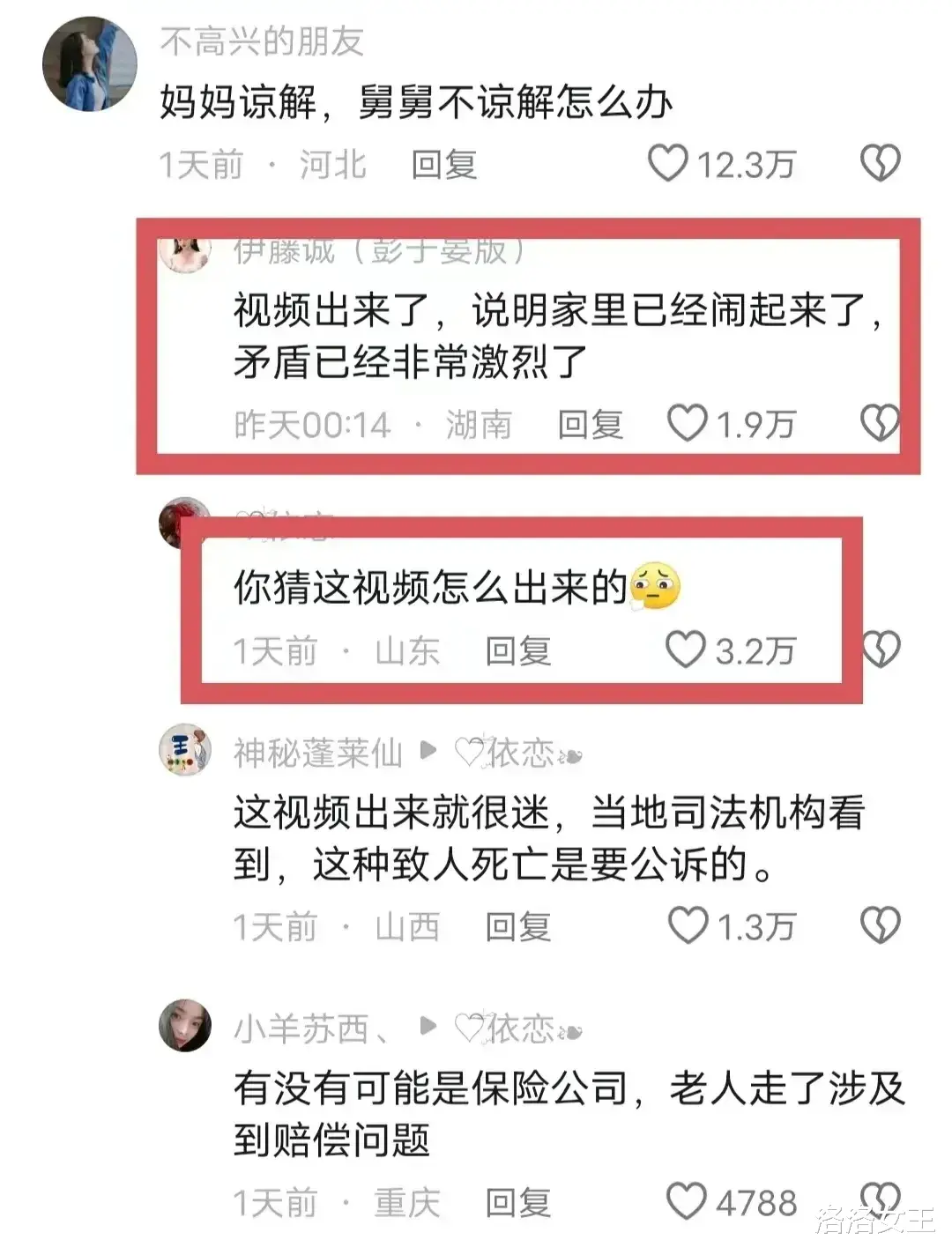Open 神秘蓬莱仙 user avatar
The image size is (952, 1255).
pyautogui.click(x=185, y=750)
